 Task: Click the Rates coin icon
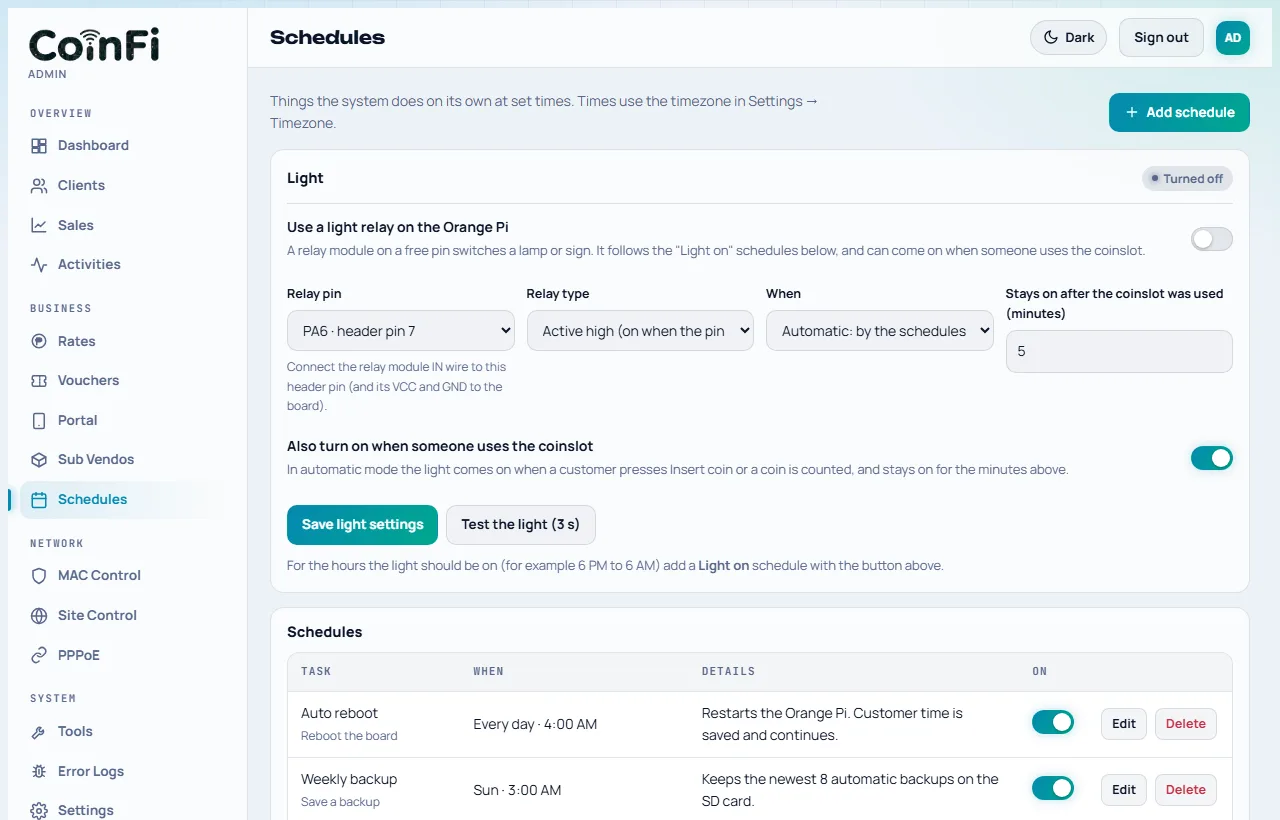[x=39, y=342]
